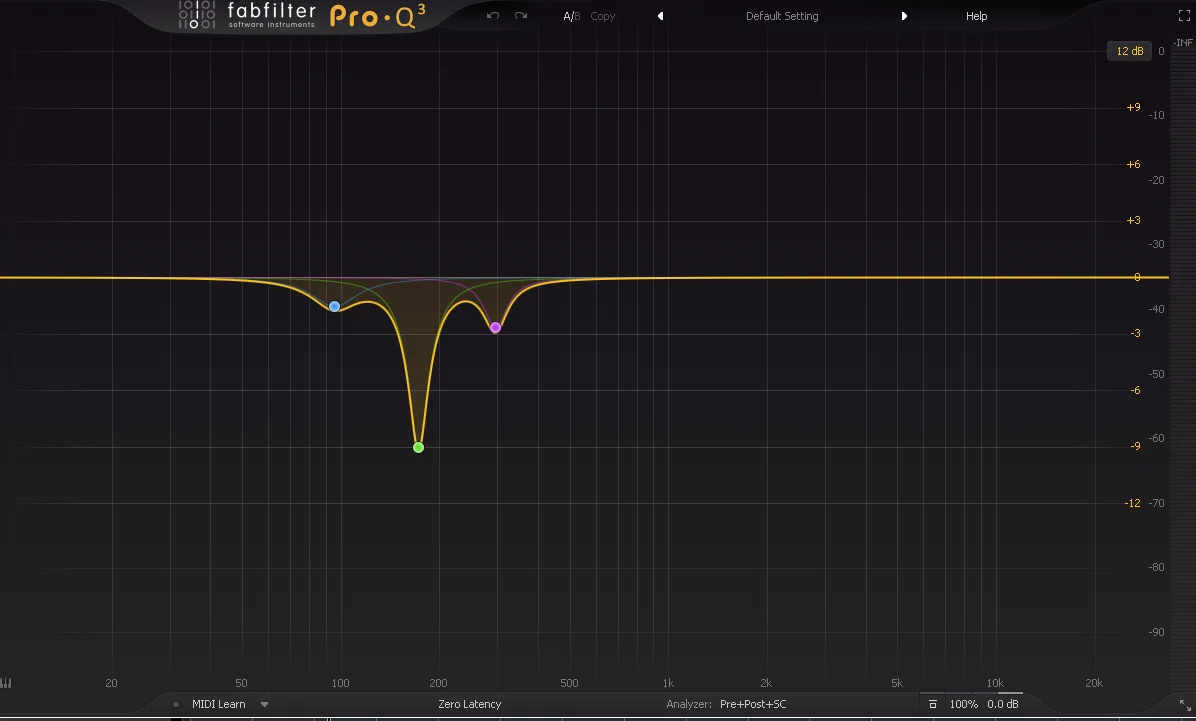Go to the next preset arrow

(x=904, y=16)
